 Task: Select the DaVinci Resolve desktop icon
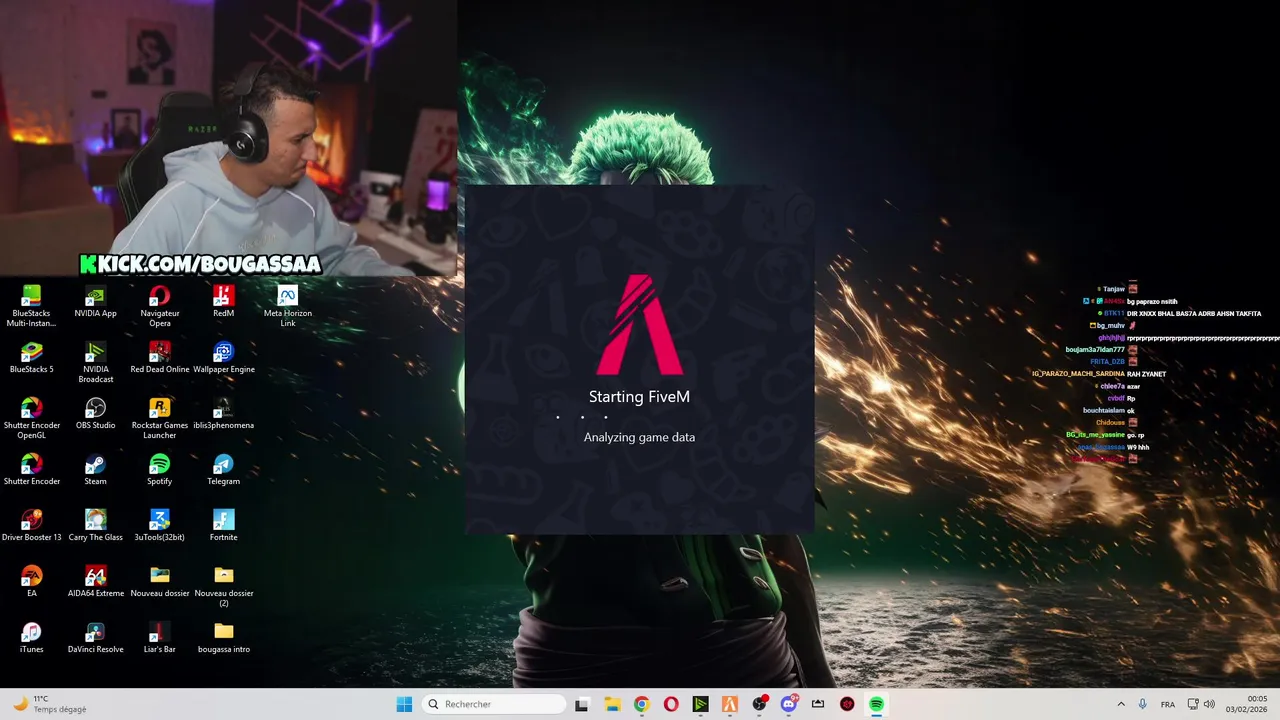pos(95,637)
